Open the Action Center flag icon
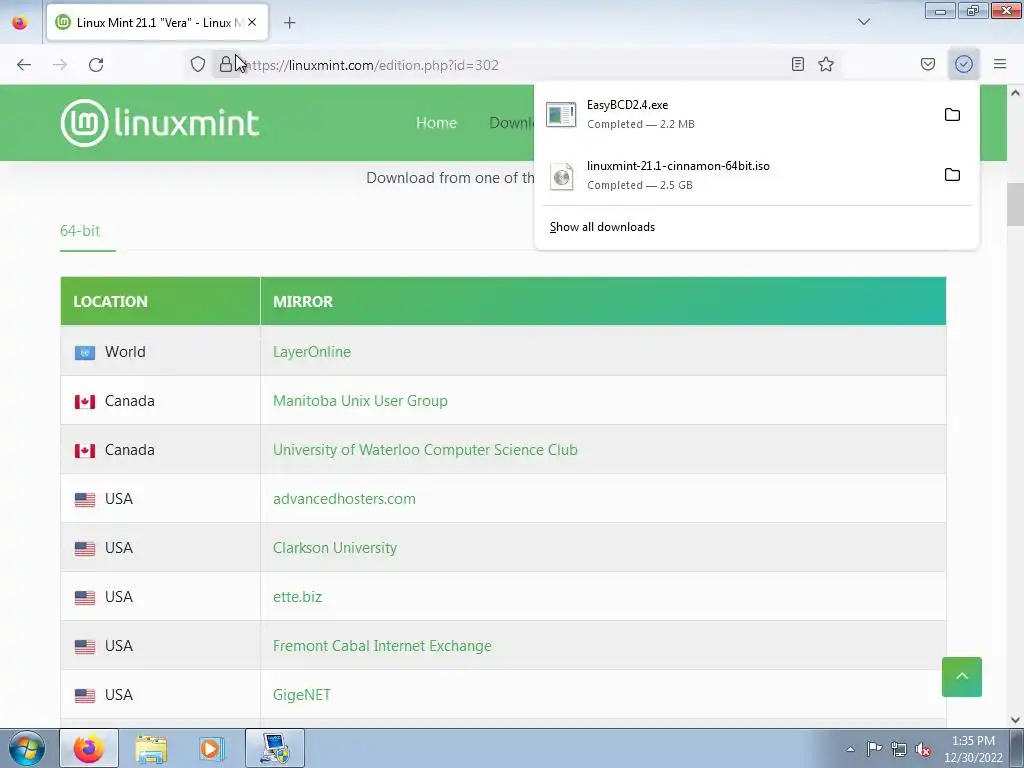The image size is (1024, 768). 874,748
